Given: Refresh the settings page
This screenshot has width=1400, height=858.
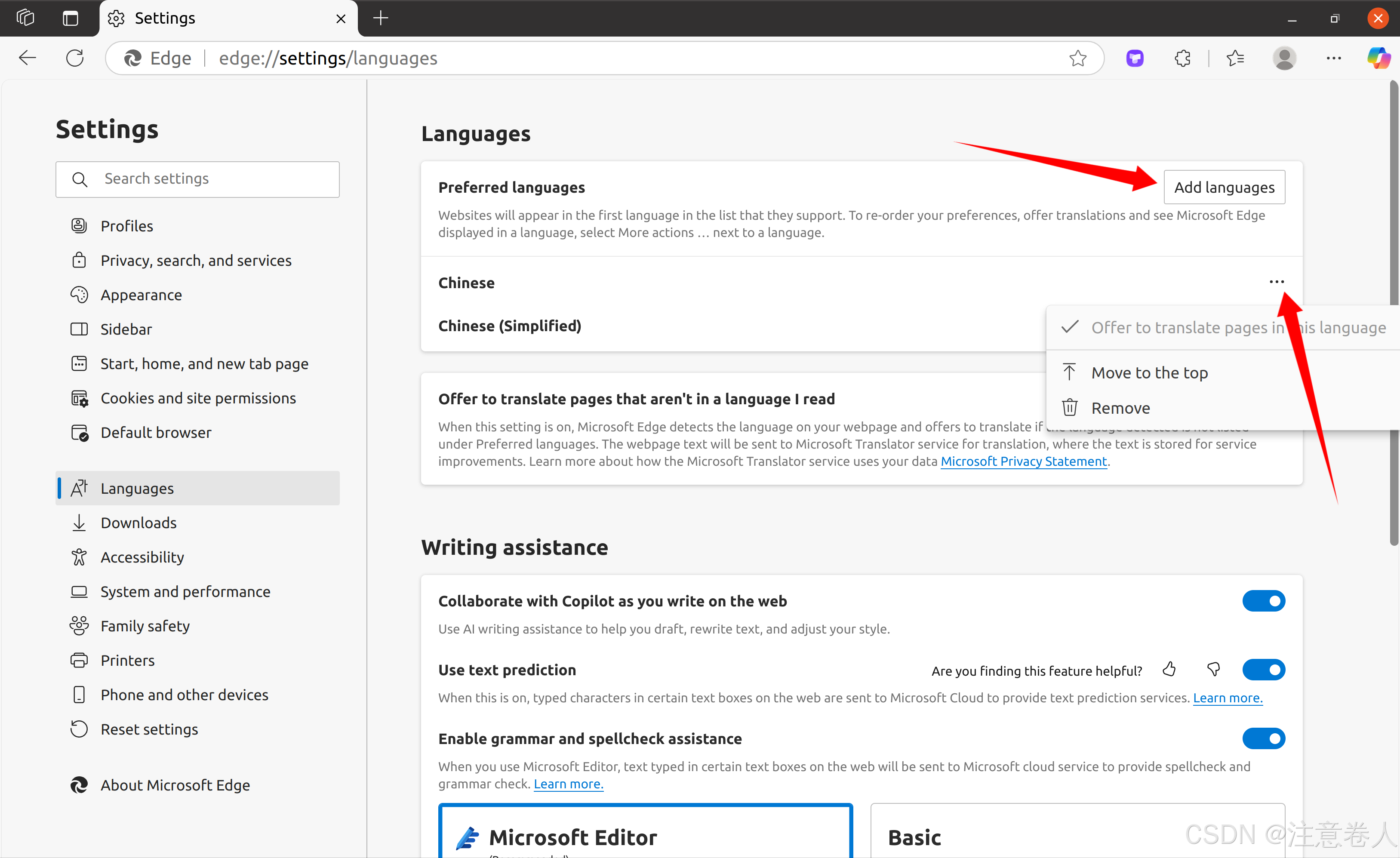Looking at the screenshot, I should tap(75, 58).
